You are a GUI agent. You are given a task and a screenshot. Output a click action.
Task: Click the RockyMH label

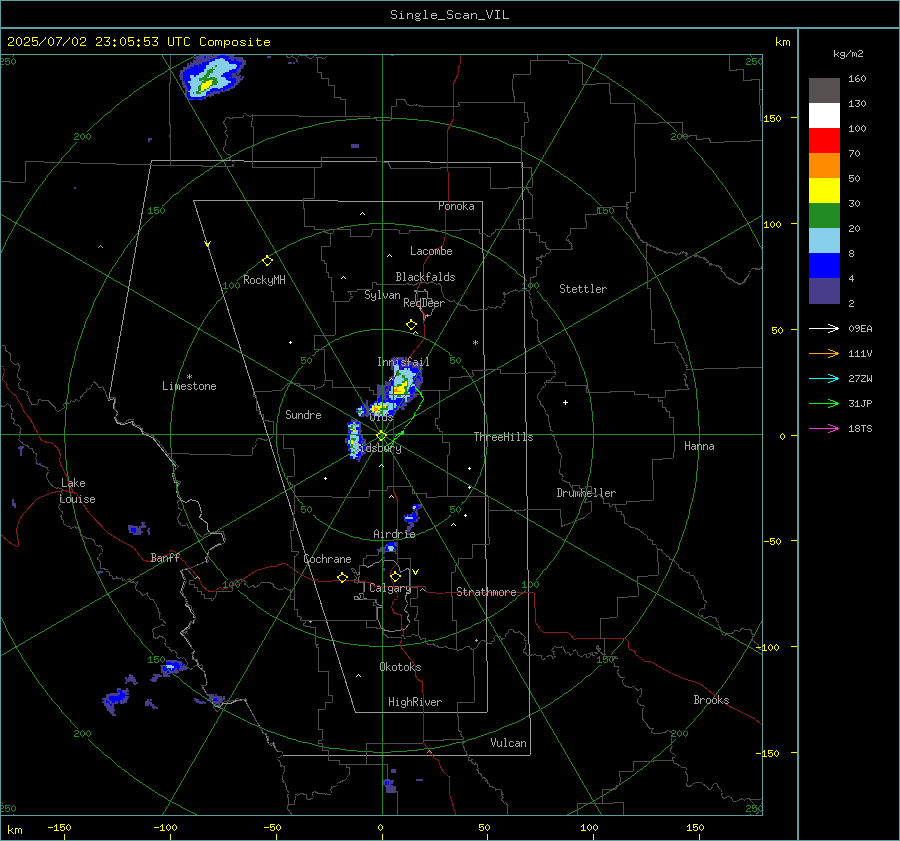point(264,280)
